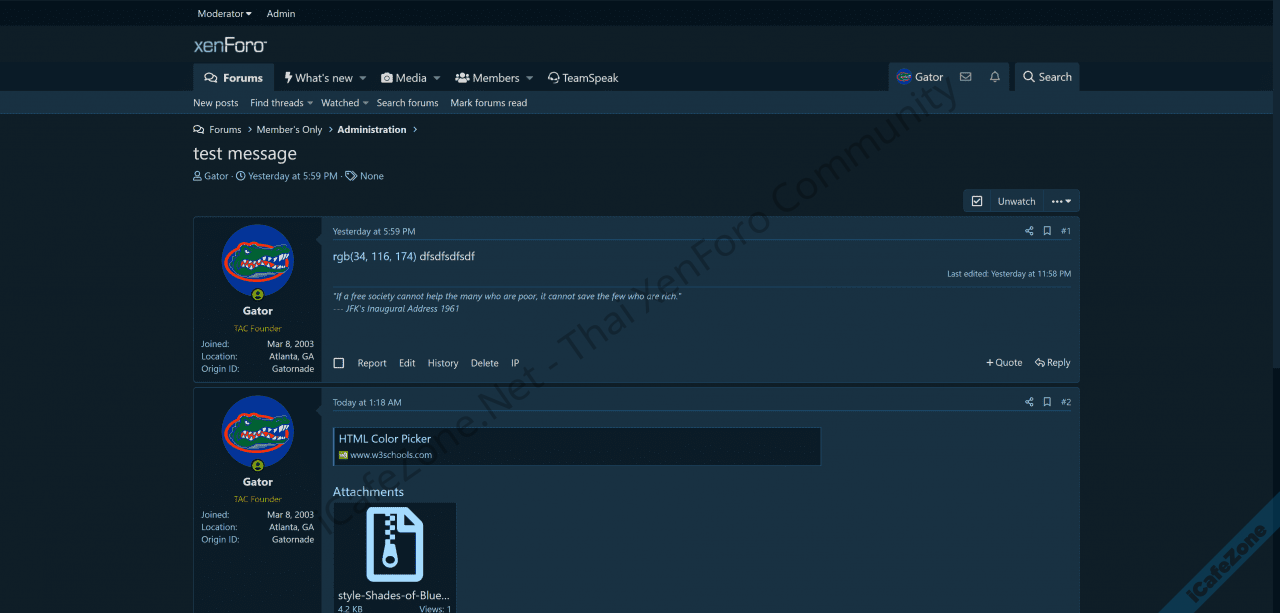
Task: Open the alerts bell icon
Action: [x=994, y=77]
